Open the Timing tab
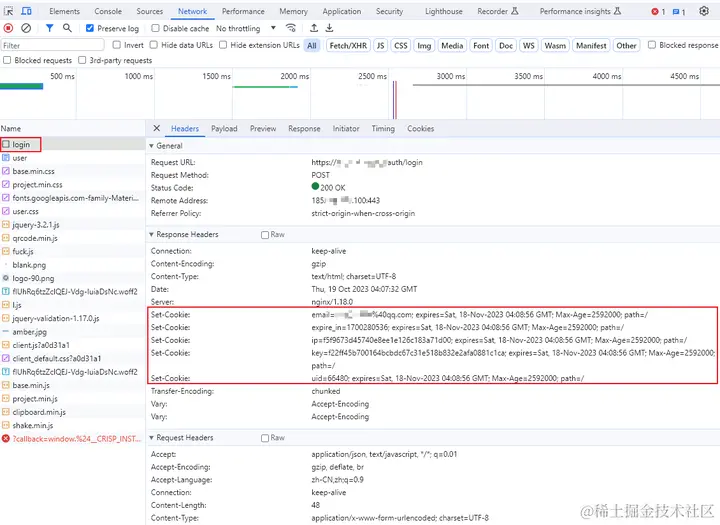Screen dimensions: 720x525 coord(383,129)
